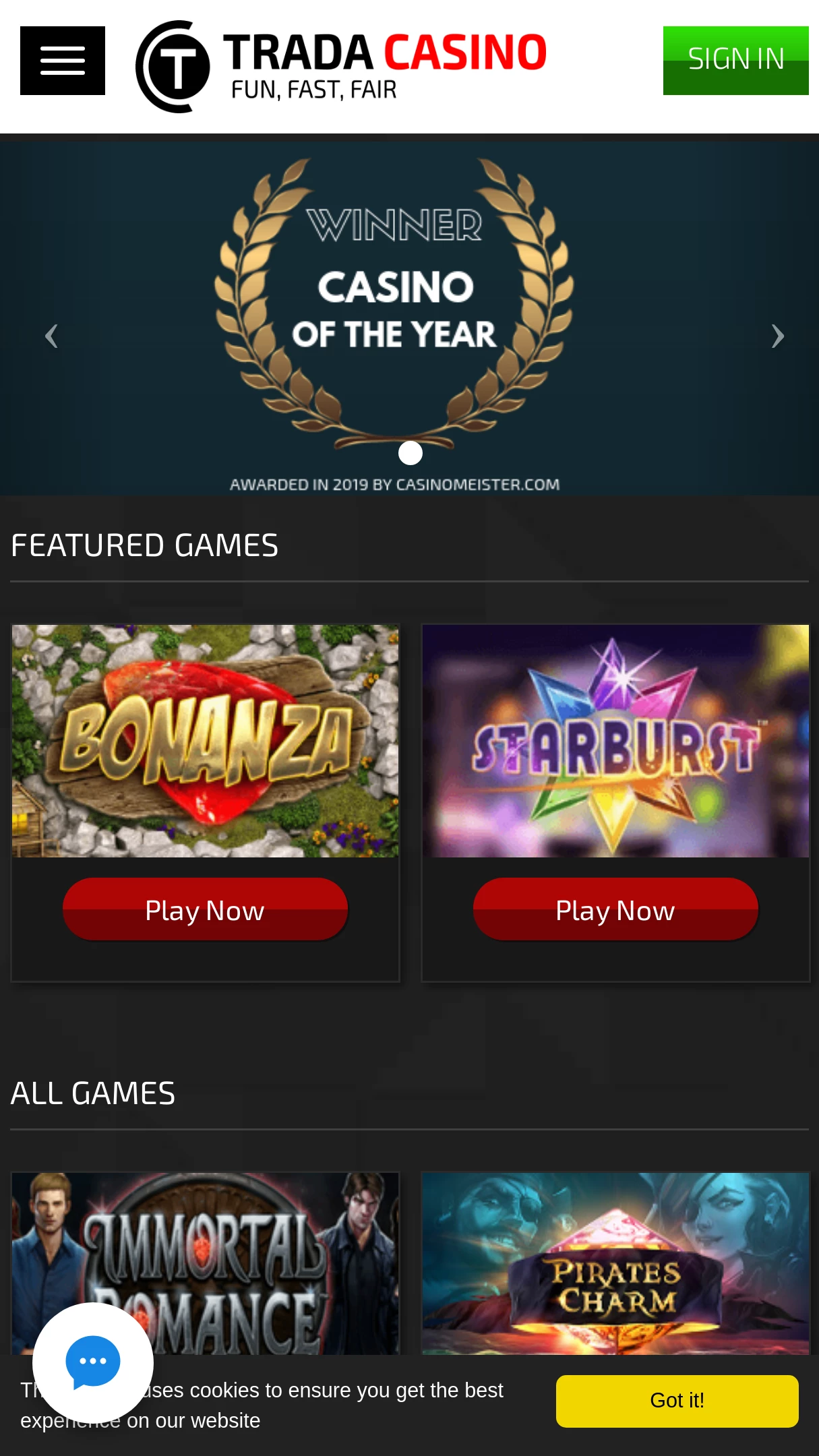
Task: Select the FEATURED GAMES heading
Action: click(145, 545)
